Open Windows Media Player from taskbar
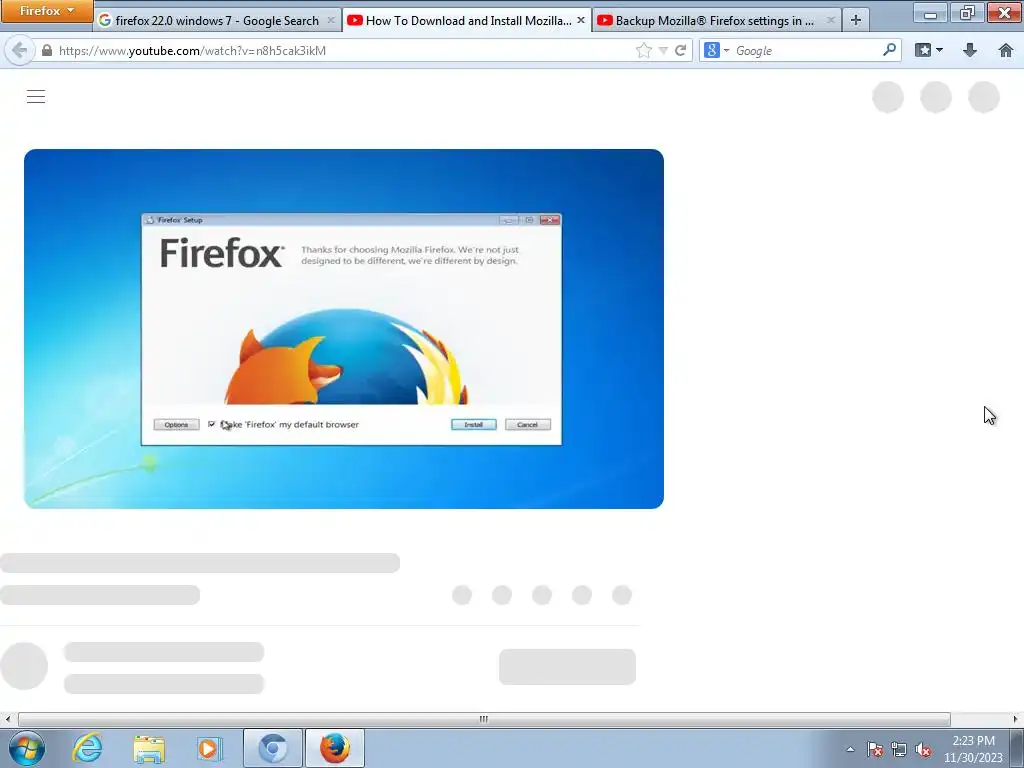This screenshot has width=1024, height=768. click(x=209, y=748)
